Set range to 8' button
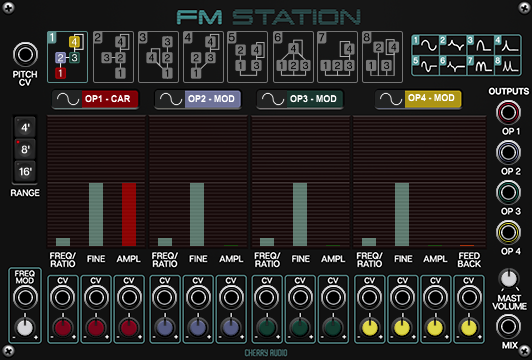Screen dimensions: 532x360 tap(25, 149)
